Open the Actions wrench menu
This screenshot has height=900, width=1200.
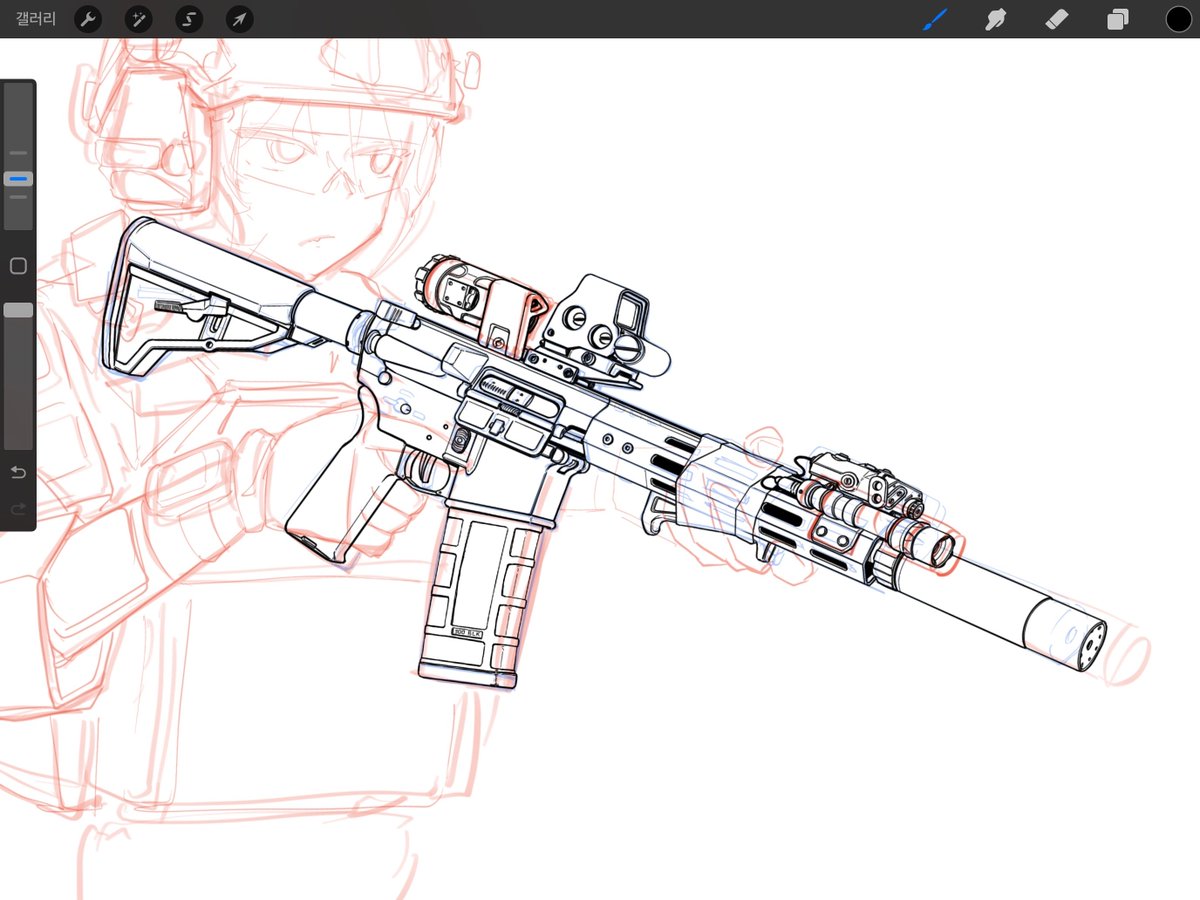click(x=89, y=19)
